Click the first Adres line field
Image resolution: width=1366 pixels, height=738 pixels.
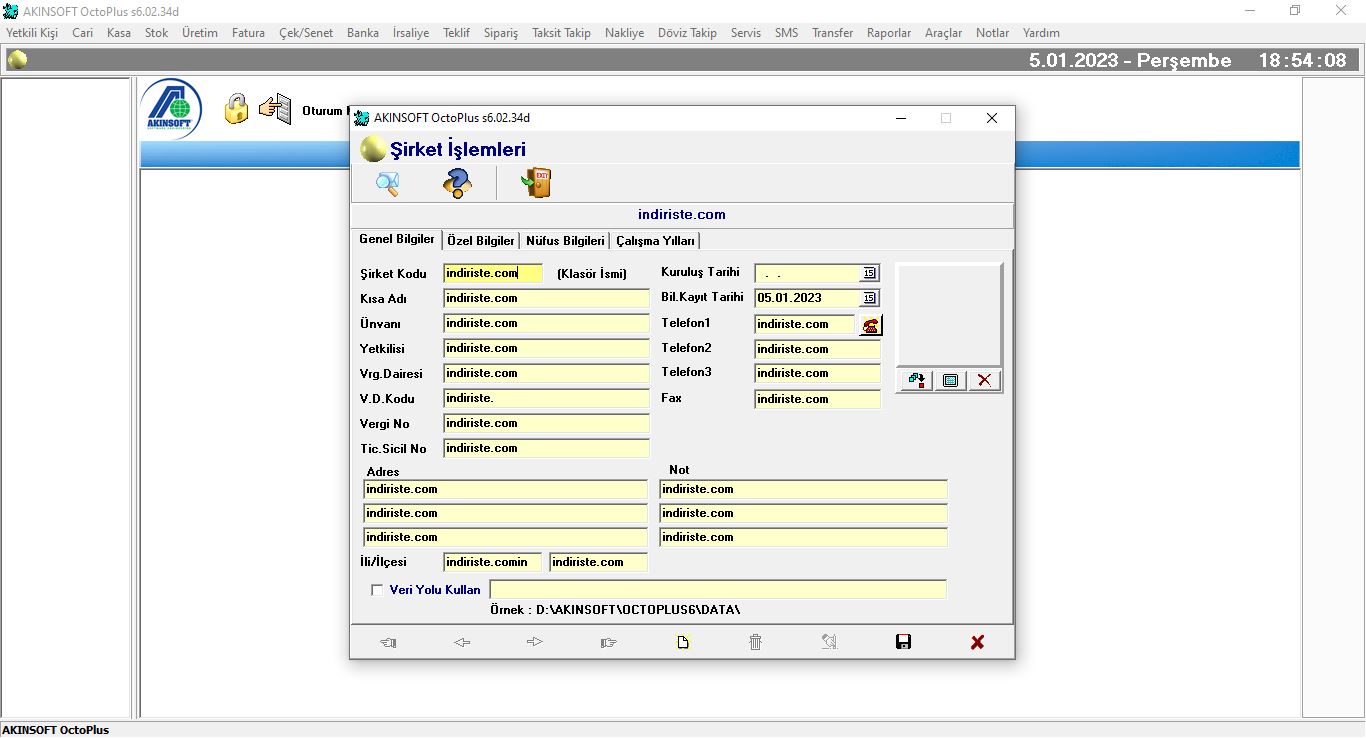pyautogui.click(x=506, y=489)
